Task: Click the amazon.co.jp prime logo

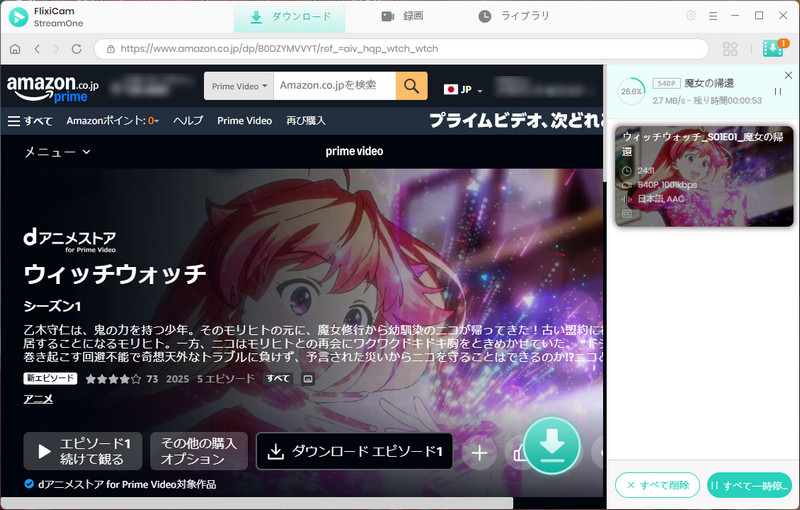Action: [53, 88]
